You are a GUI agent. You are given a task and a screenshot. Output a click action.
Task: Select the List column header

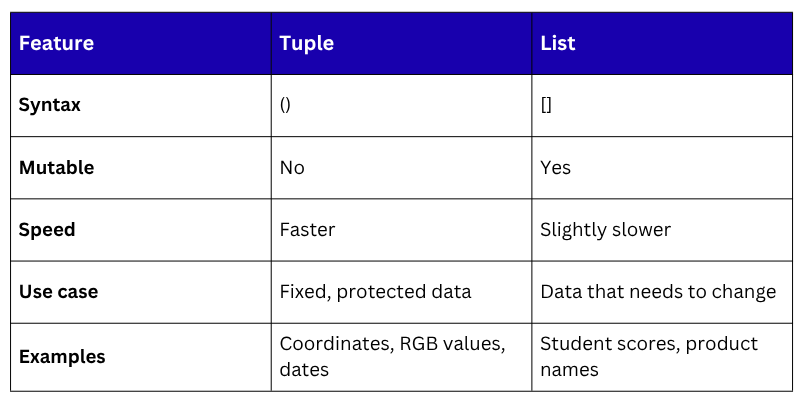pyautogui.click(x=557, y=43)
